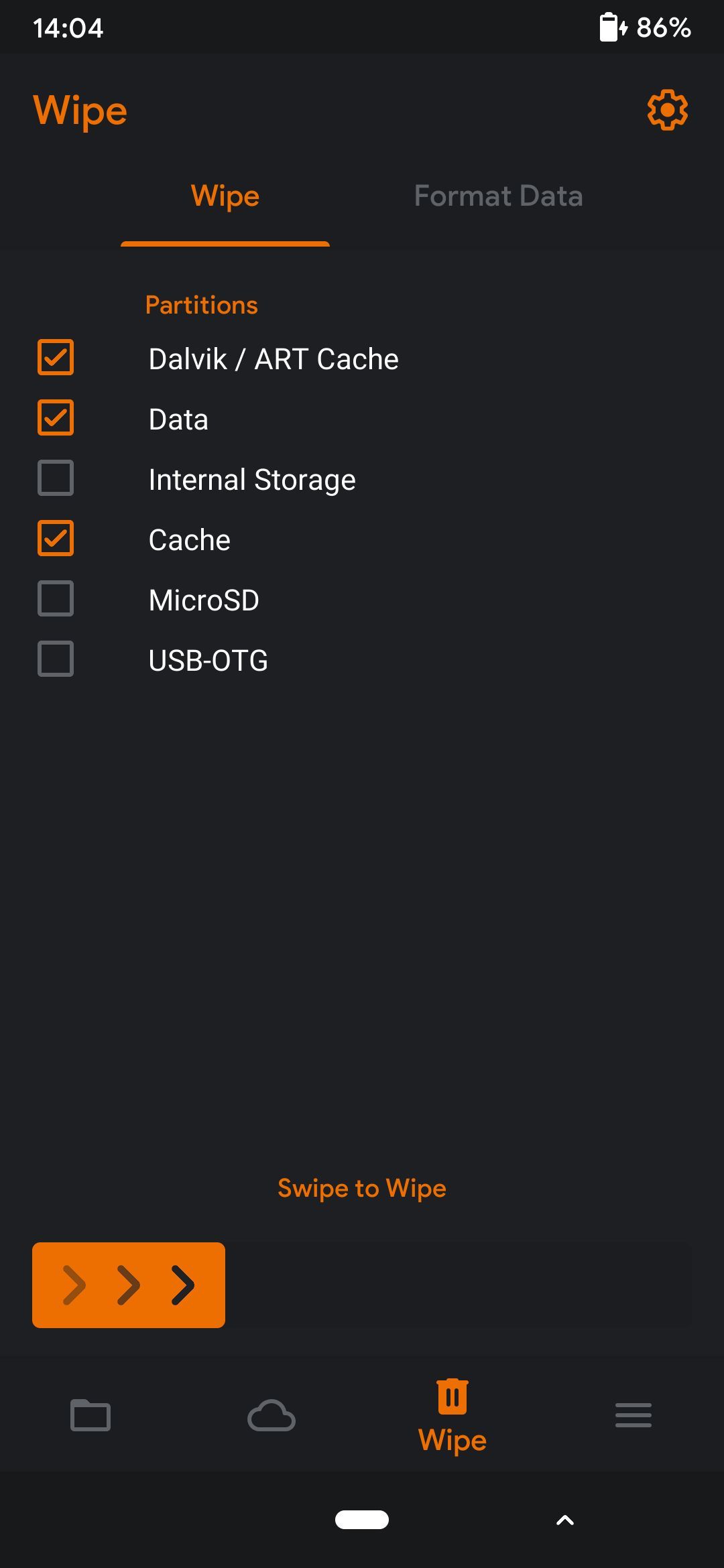The width and height of the screenshot is (724, 1568).
Task: Open the file manager folder icon
Action: [x=90, y=1415]
